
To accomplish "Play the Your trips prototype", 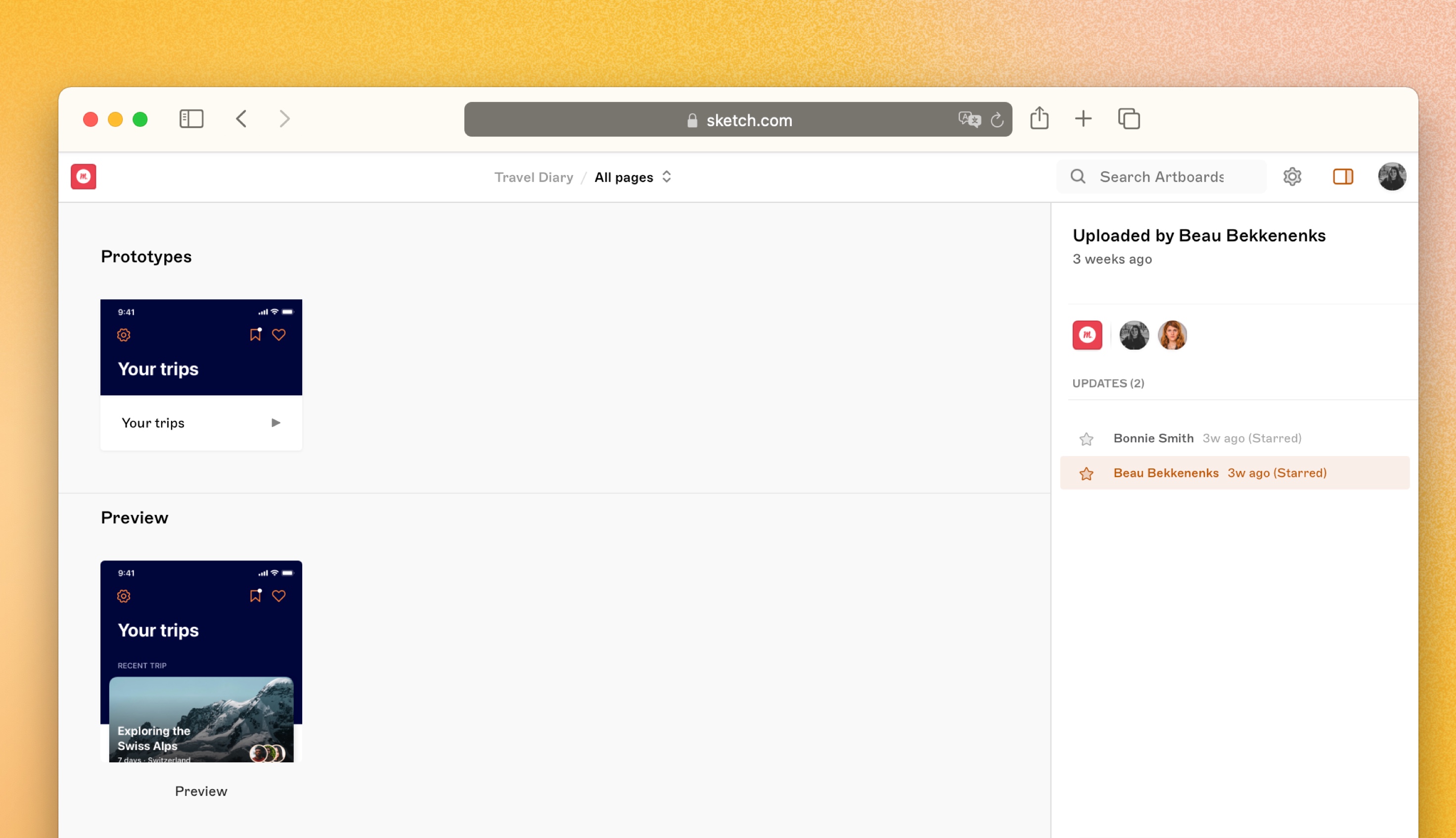I will [x=275, y=423].
